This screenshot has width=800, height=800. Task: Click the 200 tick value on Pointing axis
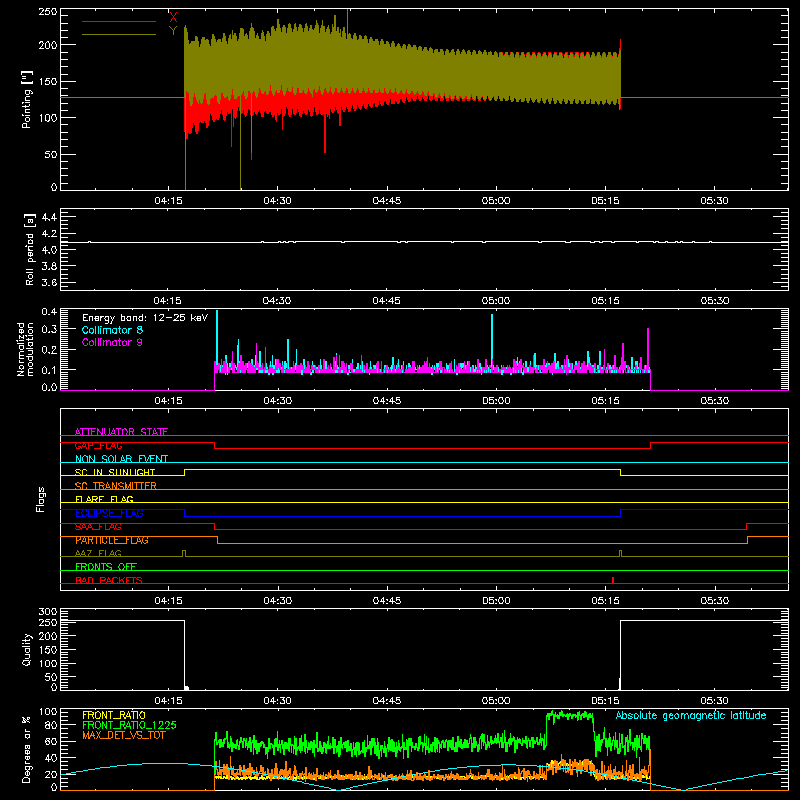pyautogui.click(x=49, y=45)
